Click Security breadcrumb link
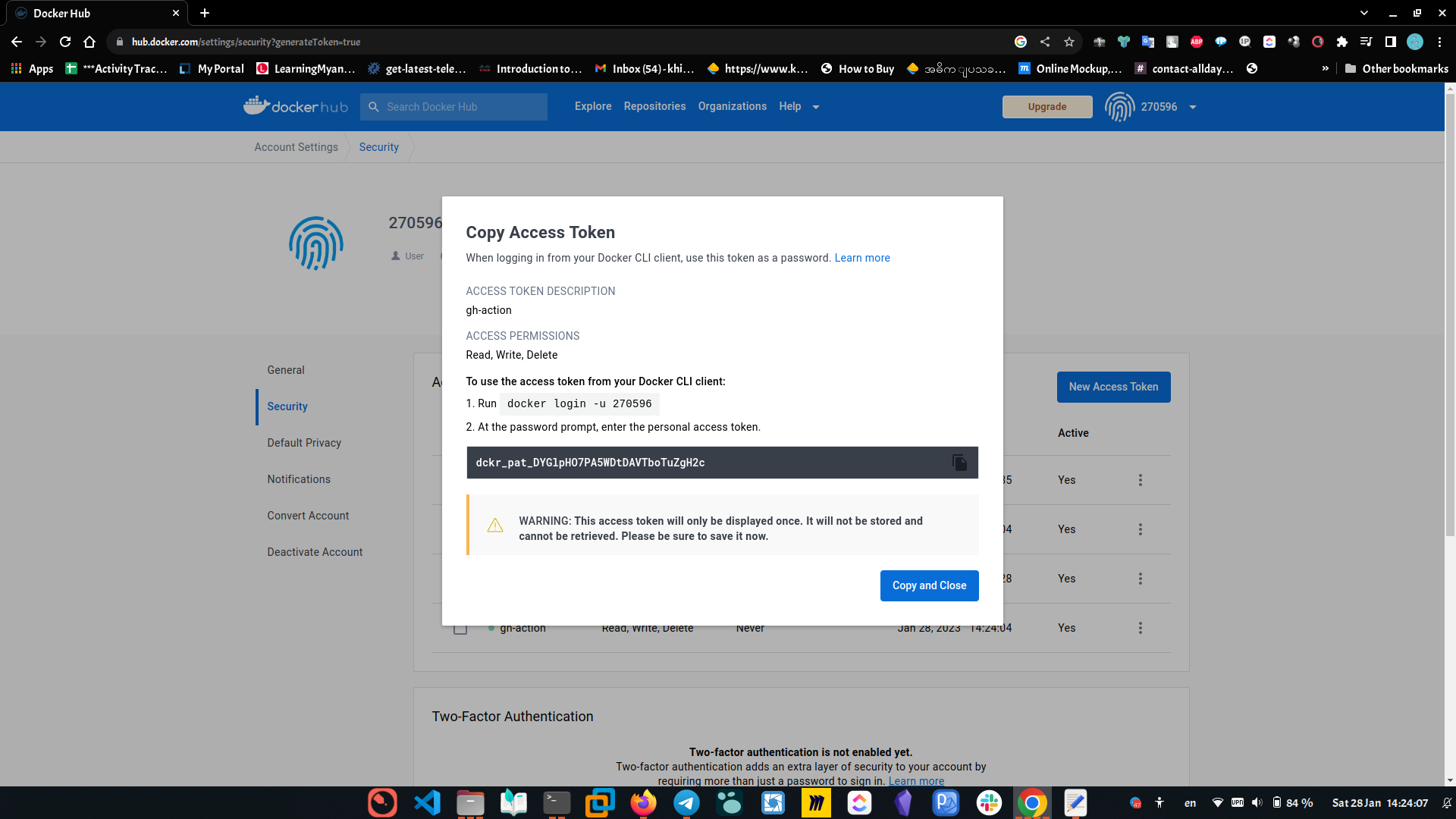 [x=378, y=147]
